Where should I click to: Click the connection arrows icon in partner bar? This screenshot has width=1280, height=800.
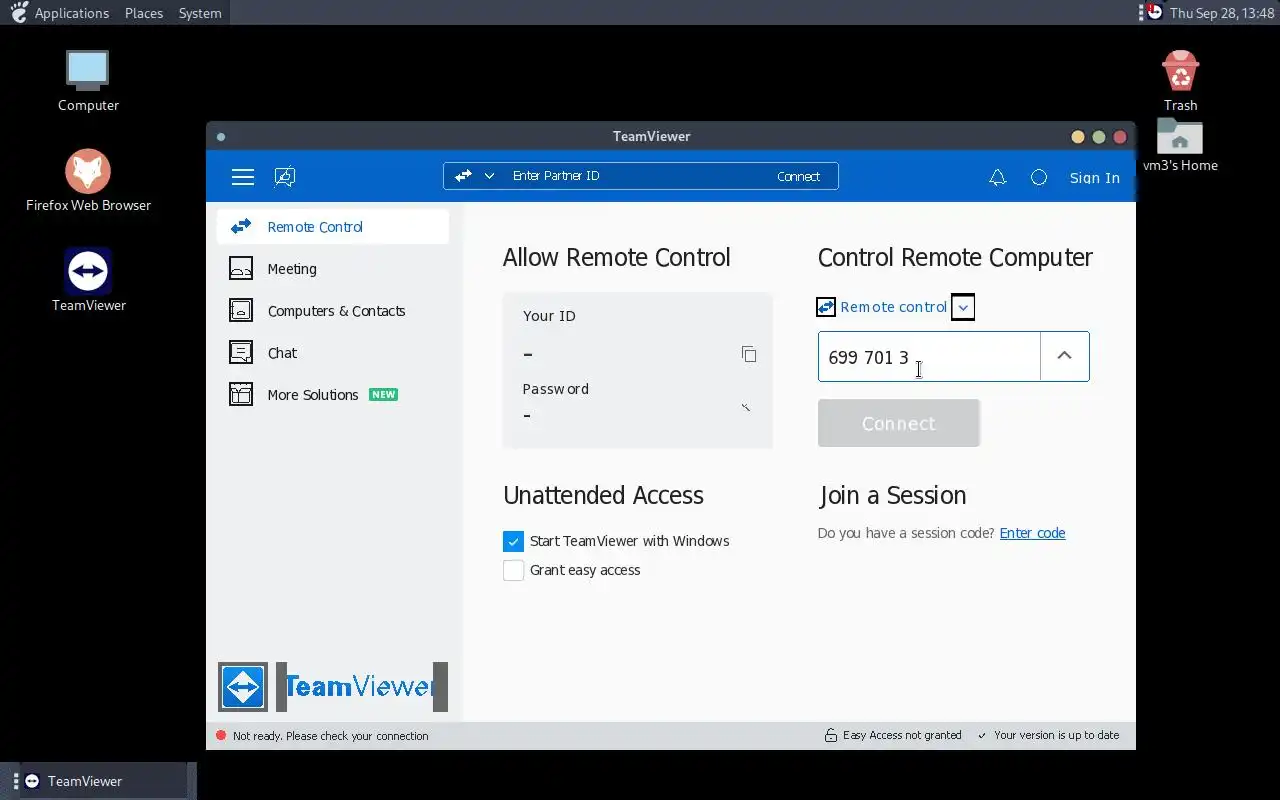coord(463,176)
